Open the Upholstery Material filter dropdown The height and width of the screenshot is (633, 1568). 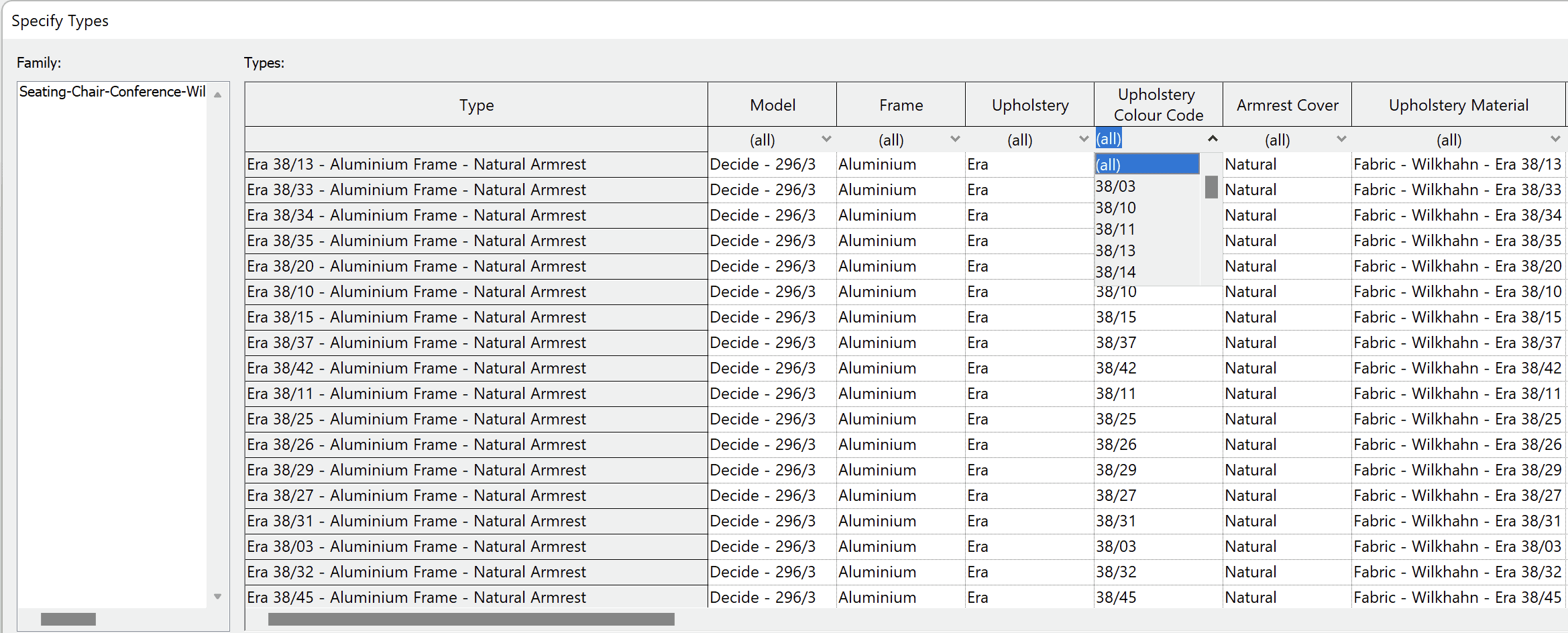point(1556,139)
